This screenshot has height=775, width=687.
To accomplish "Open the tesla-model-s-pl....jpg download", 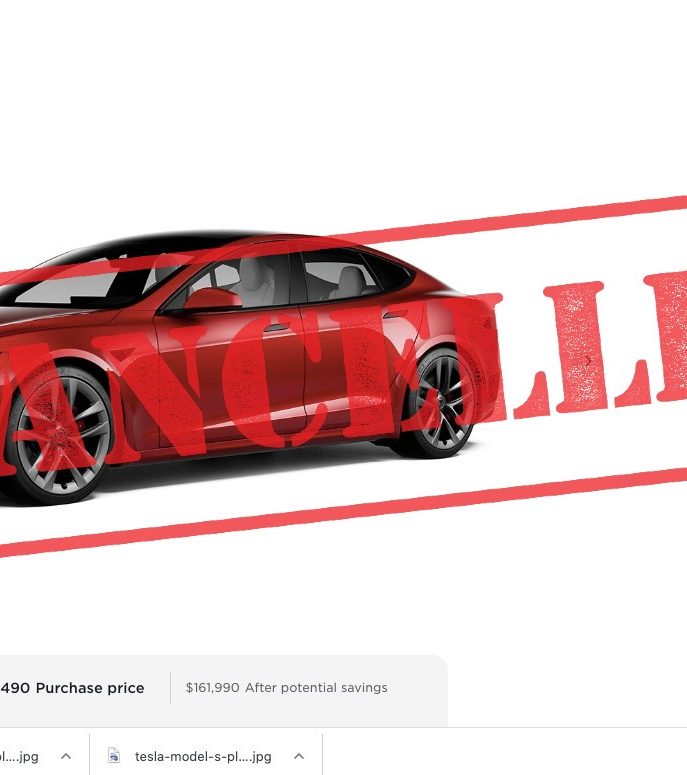I will click(x=203, y=756).
